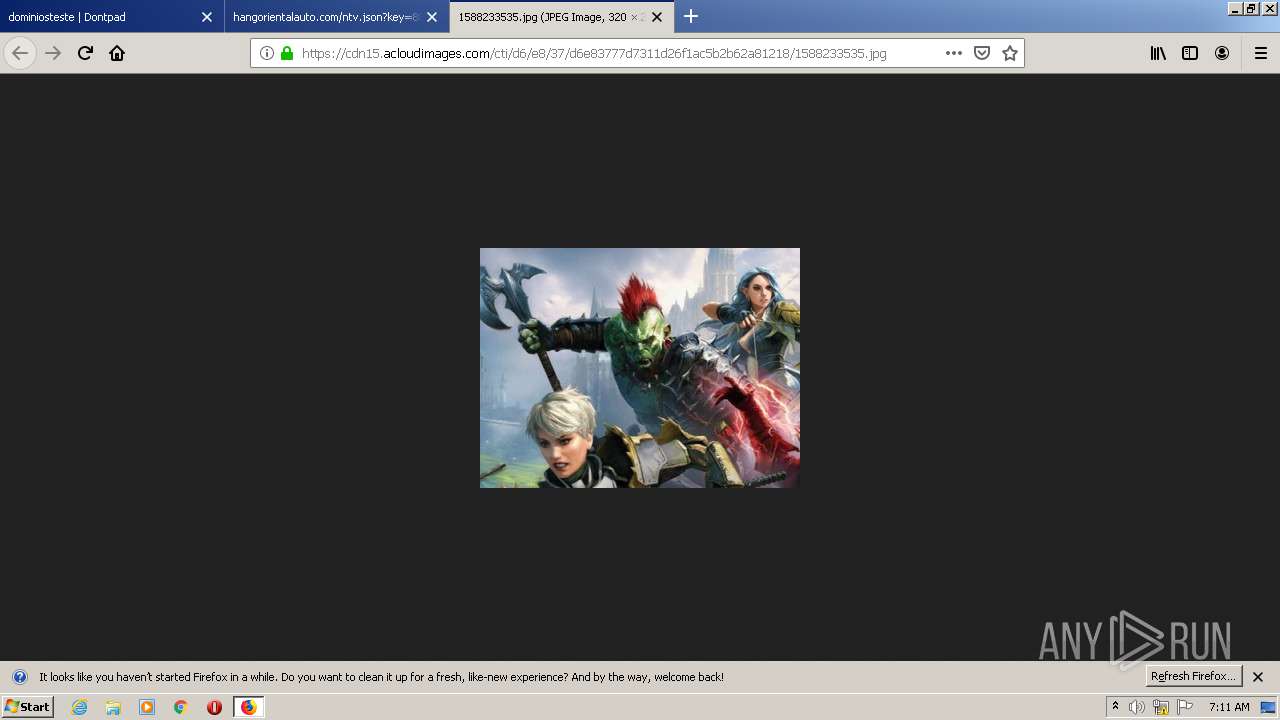Click Show desktop button in tray
Viewport: 1280px width, 720px height.
[x=1269, y=707]
